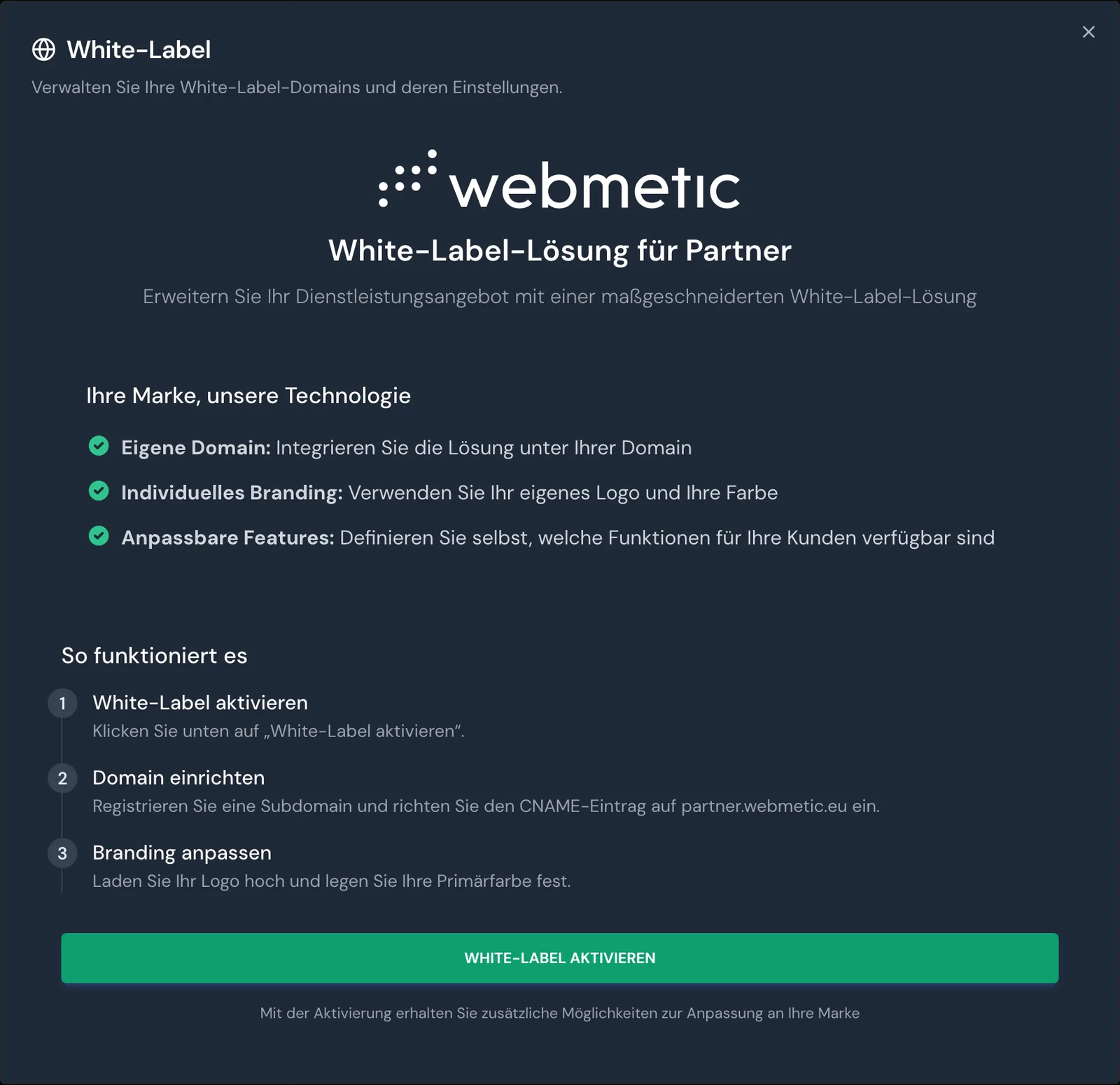Viewport: 1120px width, 1085px height.
Task: Click the step 3 number circle
Action: [x=62, y=853]
